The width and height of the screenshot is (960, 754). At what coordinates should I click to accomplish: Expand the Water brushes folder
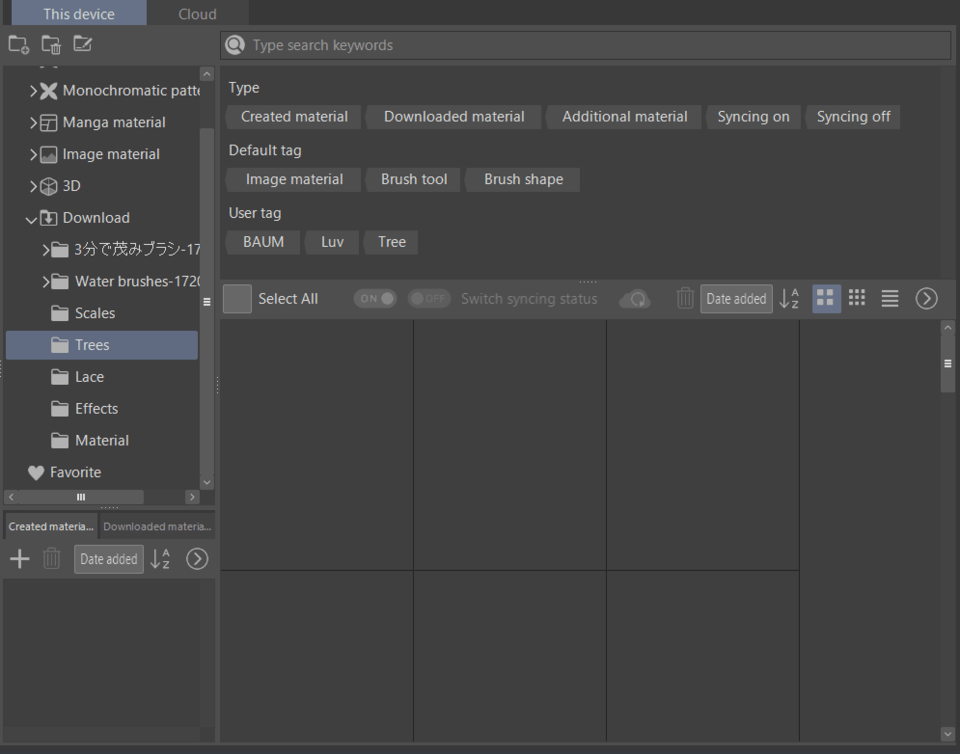click(x=45, y=282)
